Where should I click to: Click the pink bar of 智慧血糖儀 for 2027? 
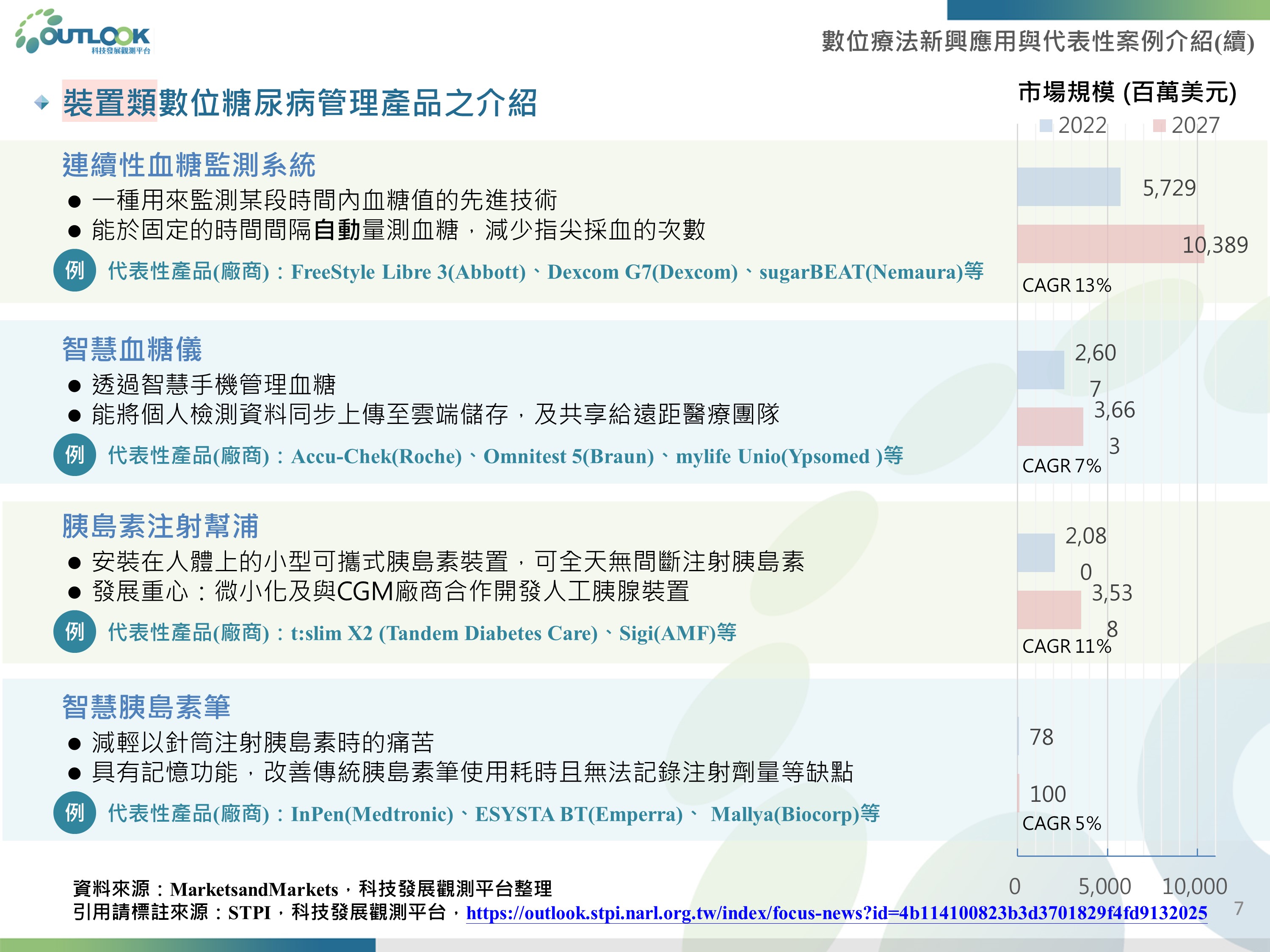click(1050, 426)
